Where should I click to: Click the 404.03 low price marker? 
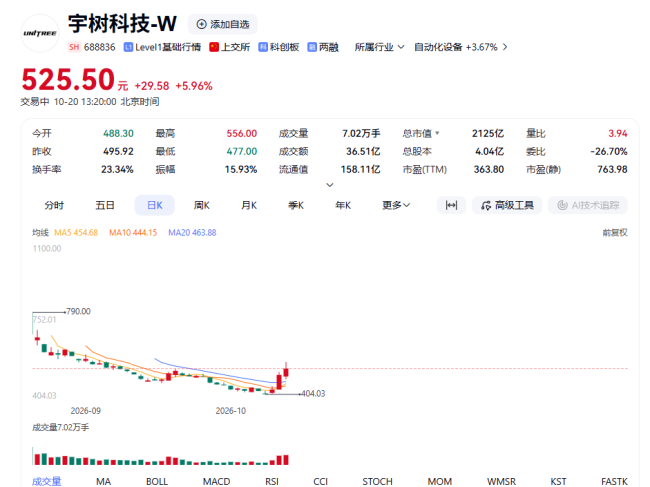click(x=313, y=394)
